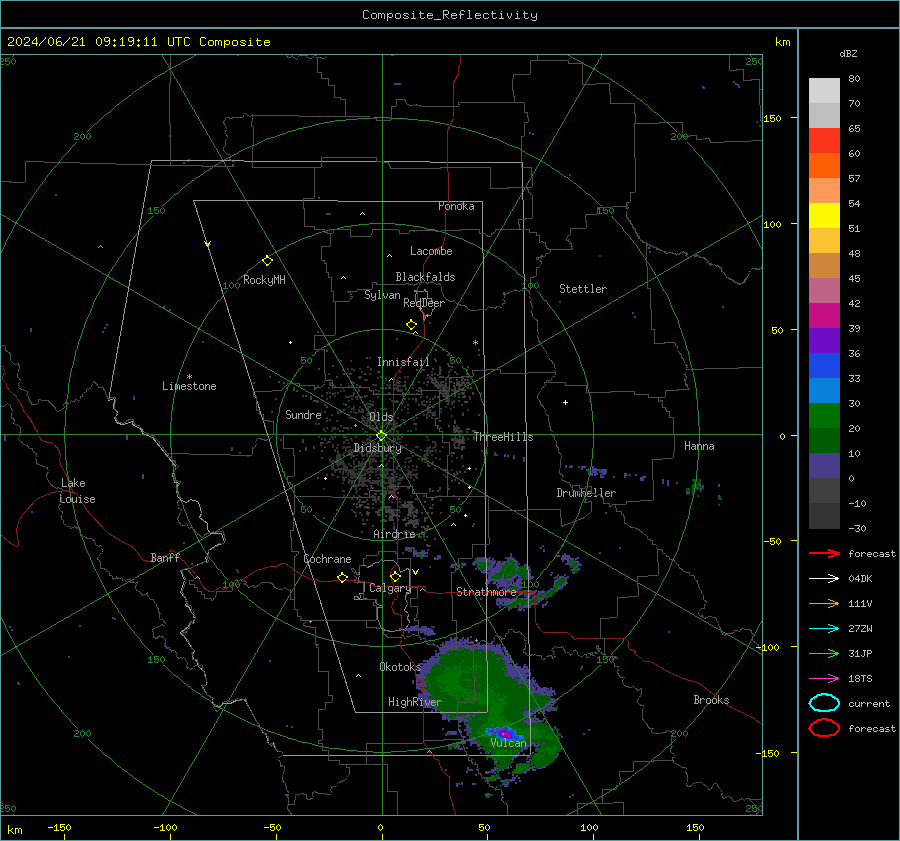Click the Cochrane town label
900x841 pixels.
(327, 559)
